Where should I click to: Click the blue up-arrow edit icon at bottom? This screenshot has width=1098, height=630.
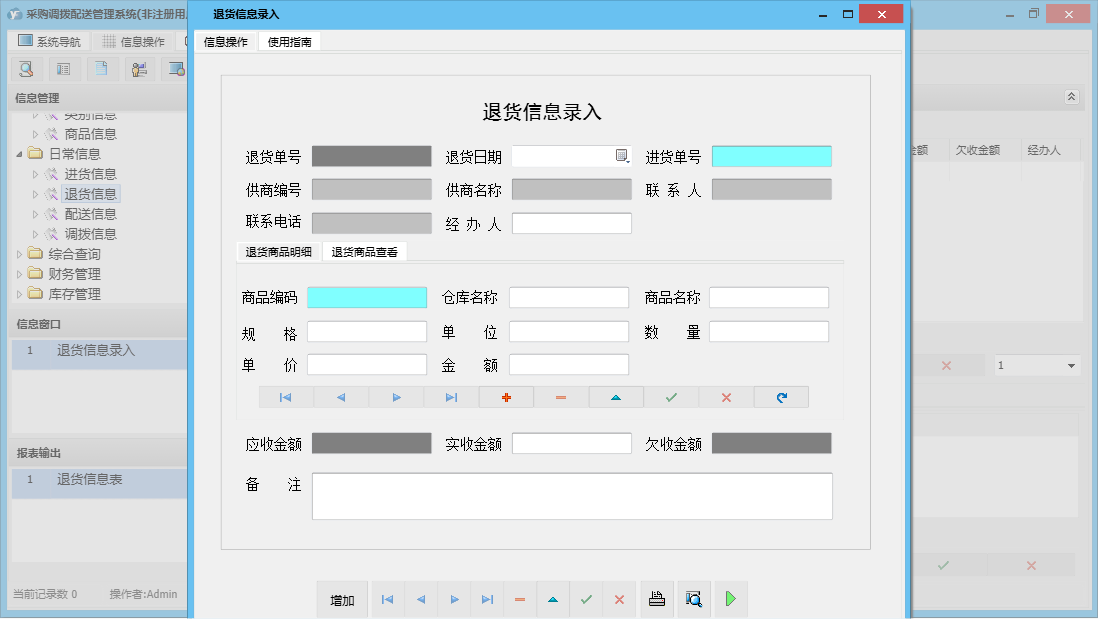pos(553,598)
